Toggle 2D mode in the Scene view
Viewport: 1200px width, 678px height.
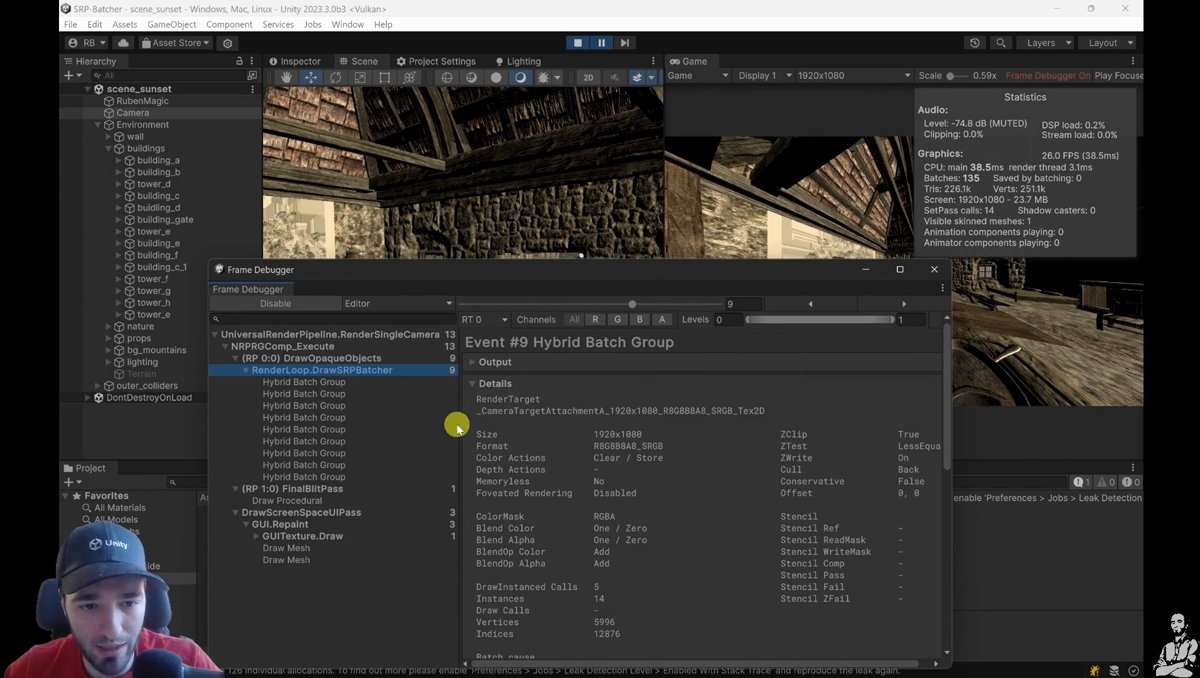tap(588, 75)
